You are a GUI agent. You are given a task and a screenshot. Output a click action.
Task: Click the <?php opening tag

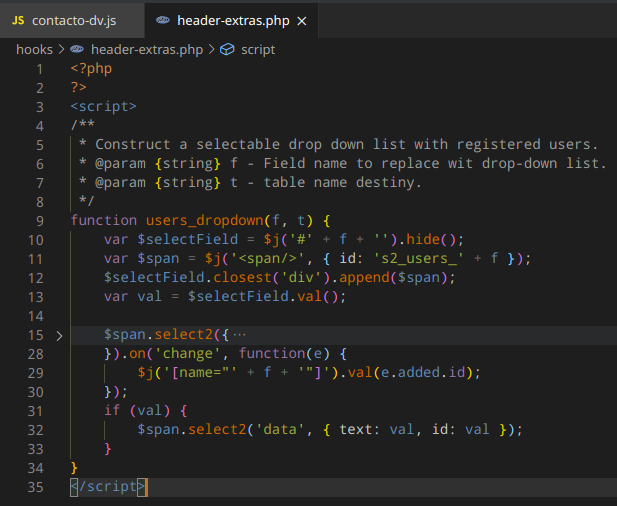[x=91, y=68]
